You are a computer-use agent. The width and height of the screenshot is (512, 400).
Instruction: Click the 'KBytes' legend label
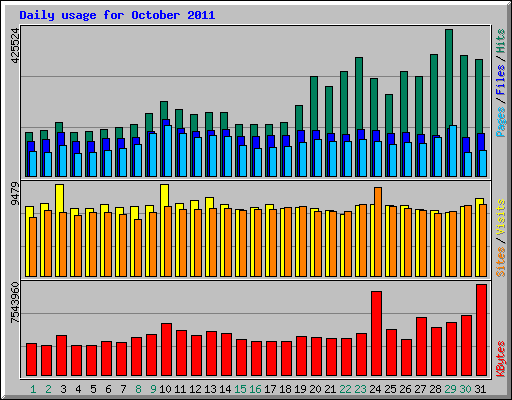click(501, 359)
